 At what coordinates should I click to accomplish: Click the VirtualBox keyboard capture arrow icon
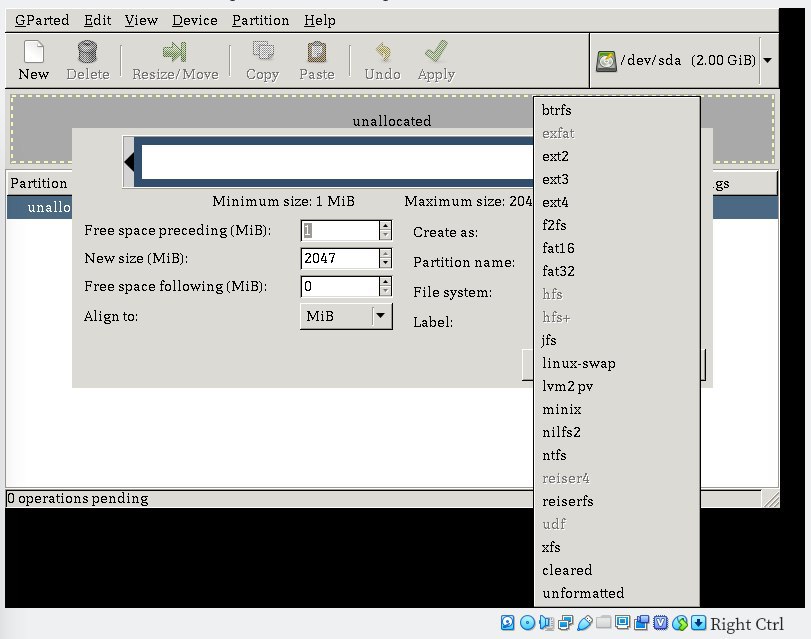698,622
